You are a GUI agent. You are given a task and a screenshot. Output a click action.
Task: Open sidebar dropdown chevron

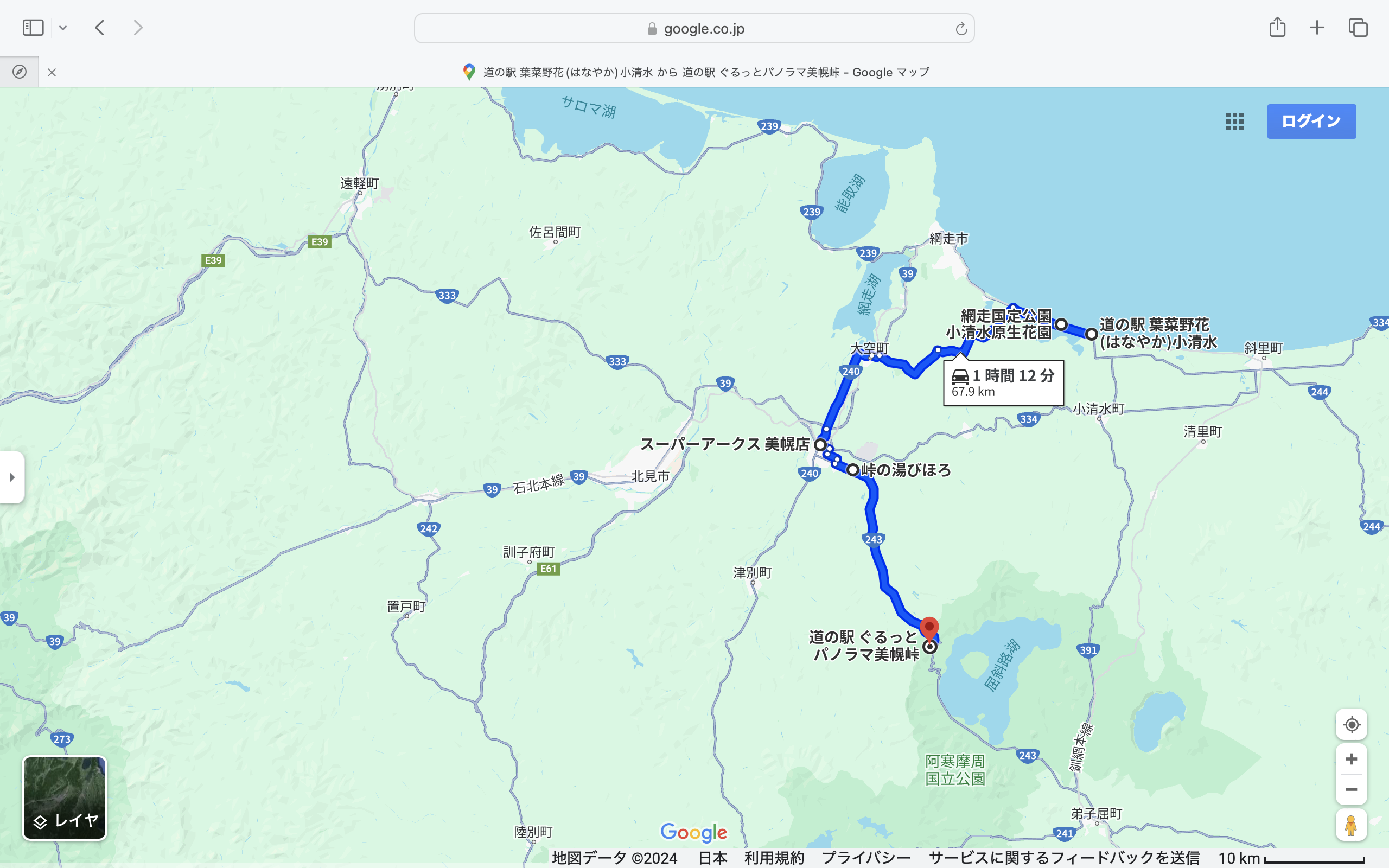point(63,28)
